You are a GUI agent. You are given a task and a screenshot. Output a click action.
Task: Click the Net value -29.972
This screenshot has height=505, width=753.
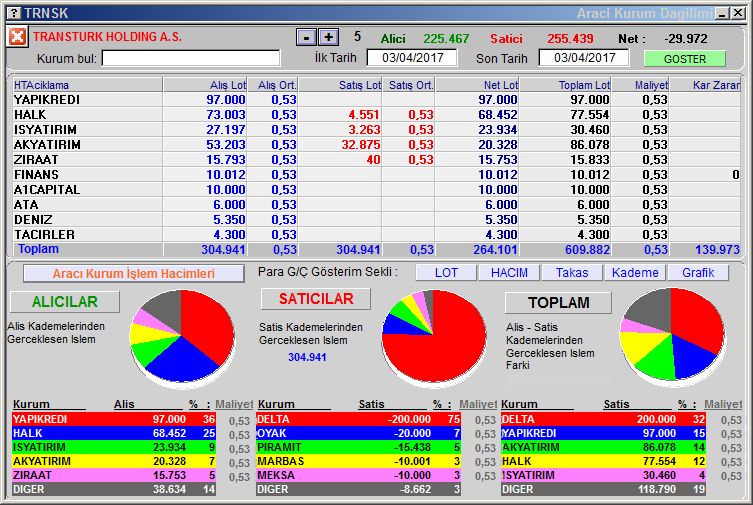pyautogui.click(x=685, y=38)
